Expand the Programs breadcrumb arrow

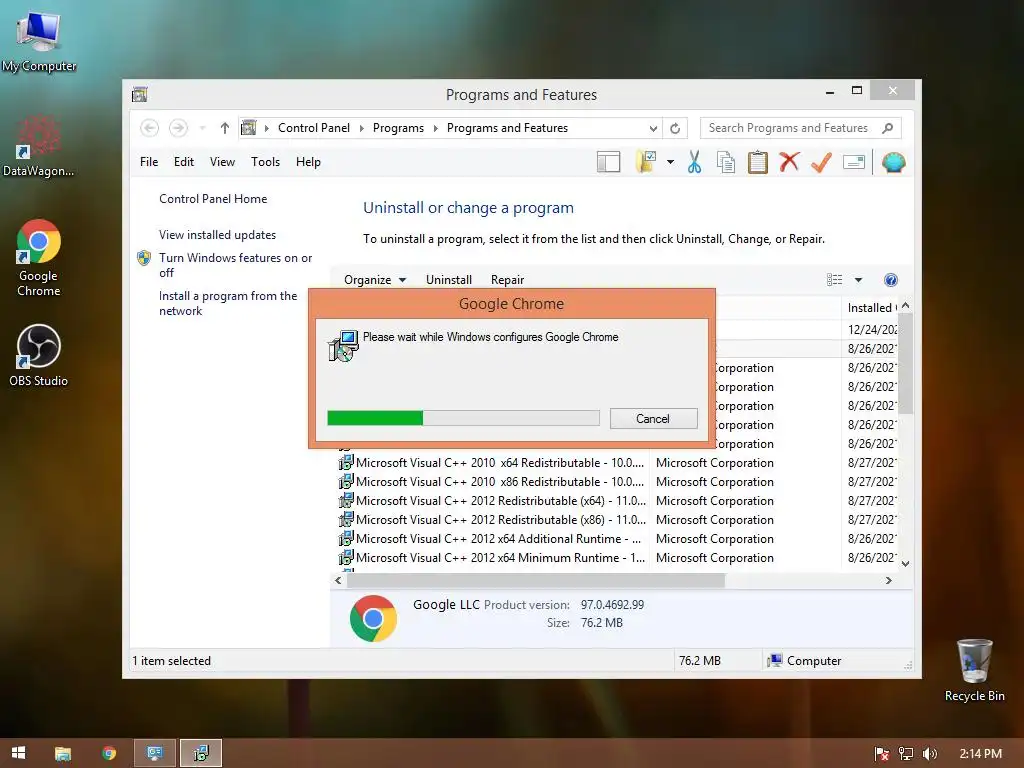coord(436,128)
